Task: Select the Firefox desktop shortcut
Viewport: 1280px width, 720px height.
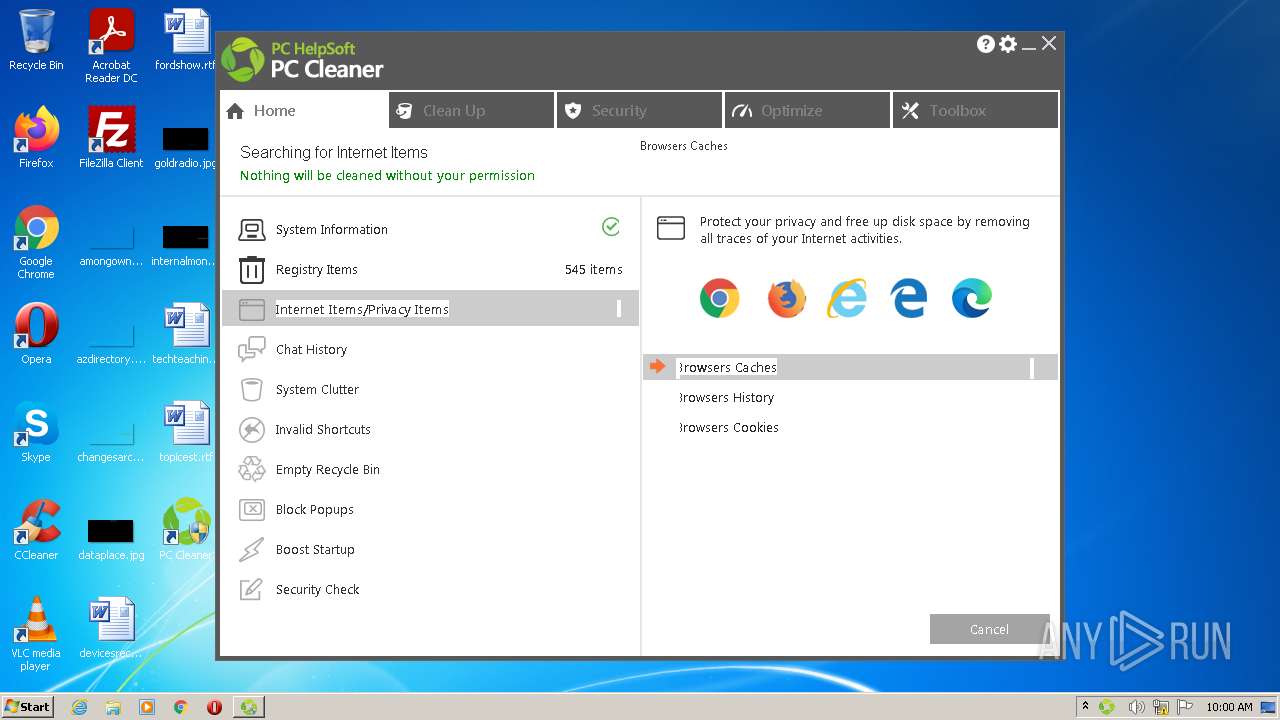Action: pyautogui.click(x=36, y=138)
